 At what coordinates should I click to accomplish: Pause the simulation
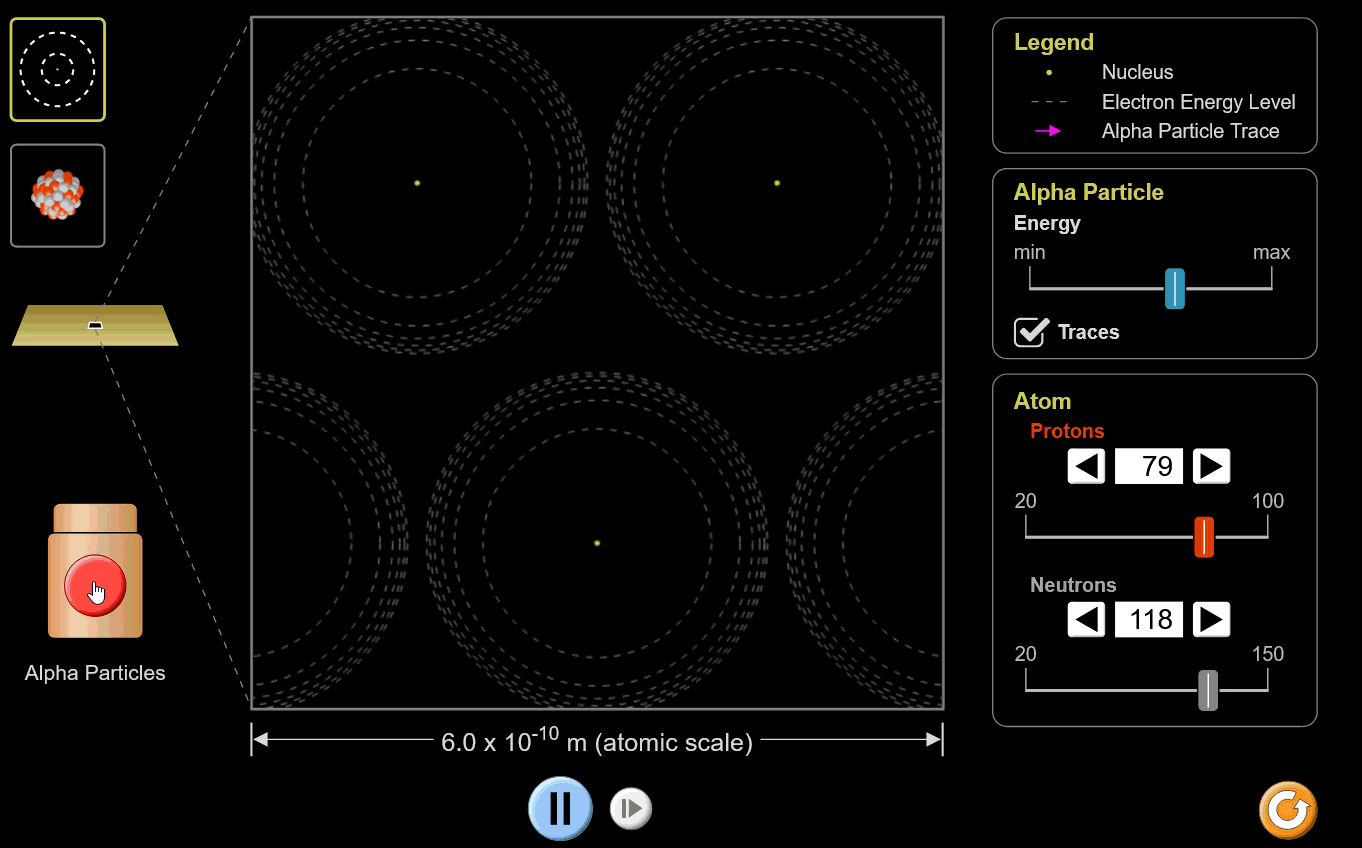(x=560, y=808)
